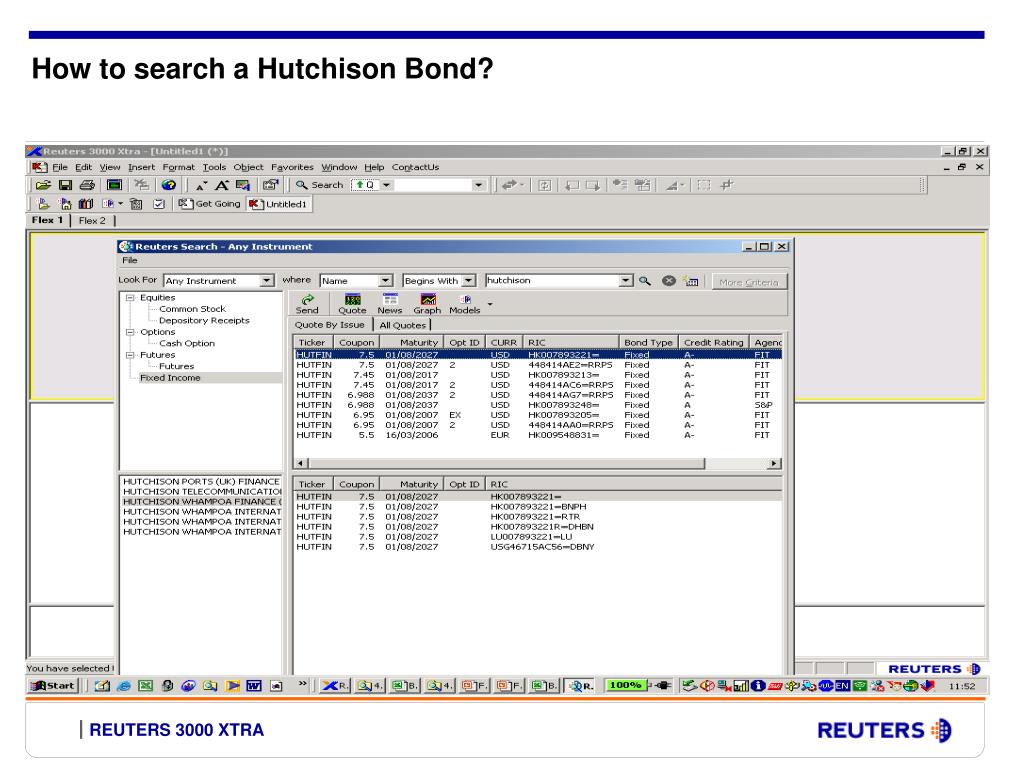
Task: Select quote USG46715AC56=DBNY
Action: pyautogui.click(x=537, y=547)
